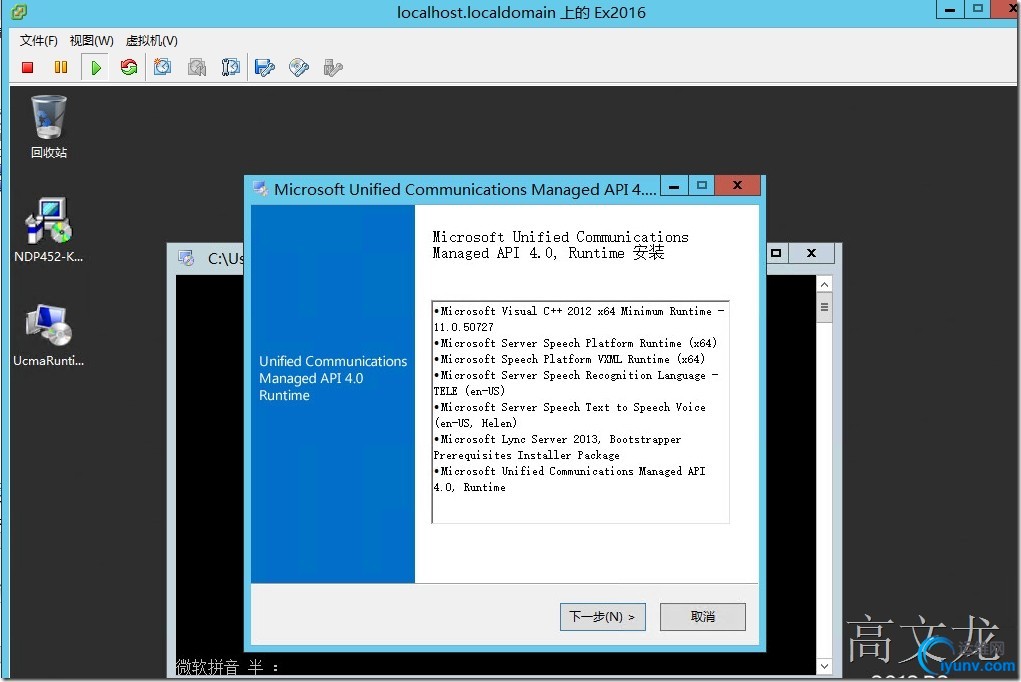1021x682 pixels.
Task: Click 'Microsoft Server Speech Recognition Language' entry
Action: pos(576,383)
